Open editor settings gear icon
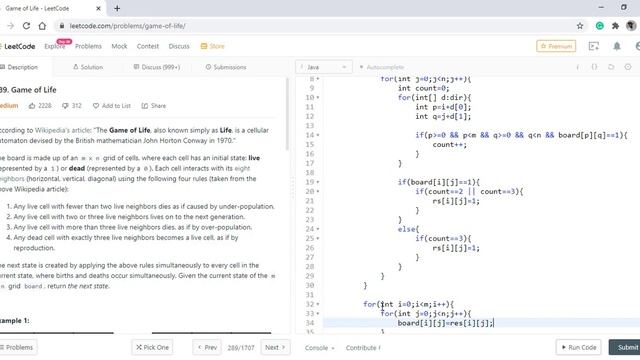 click(628, 67)
